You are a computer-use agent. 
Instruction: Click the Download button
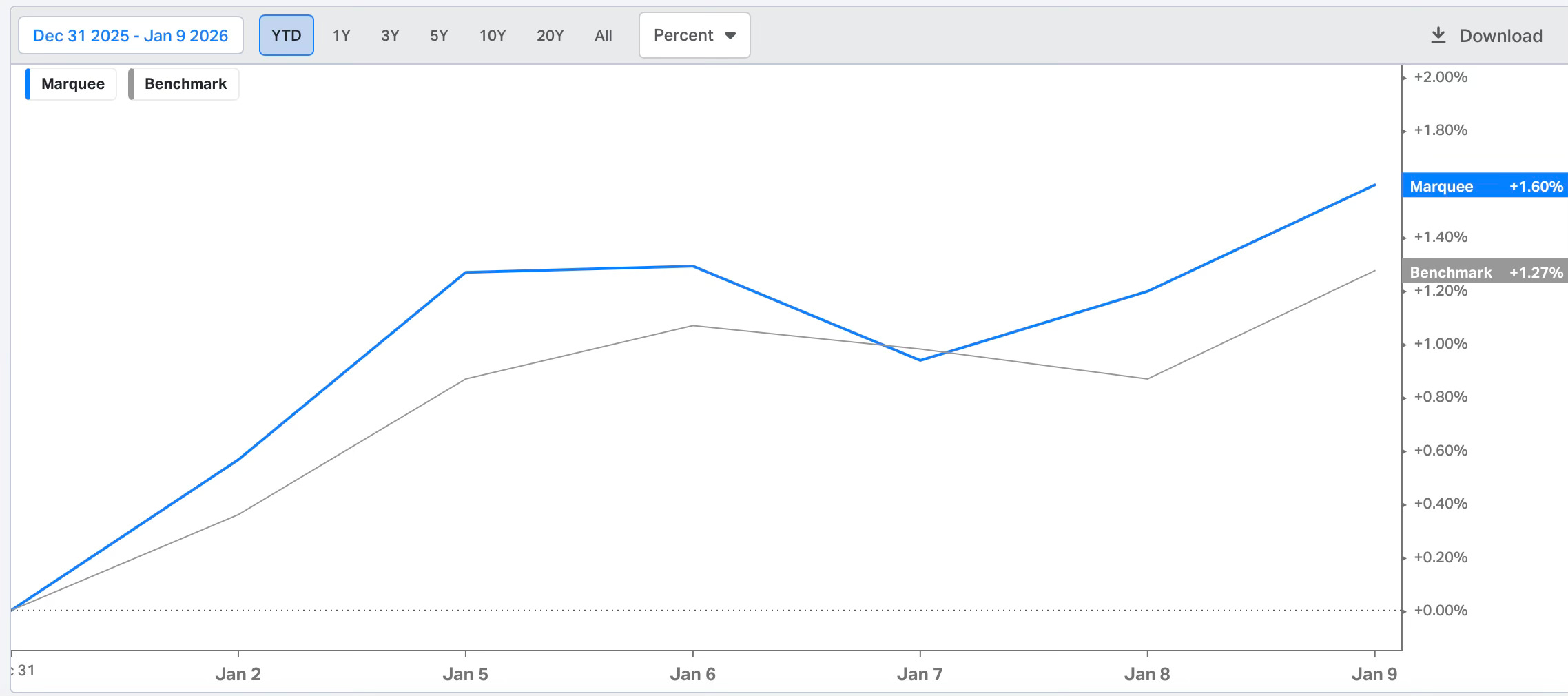pyautogui.click(x=1486, y=36)
